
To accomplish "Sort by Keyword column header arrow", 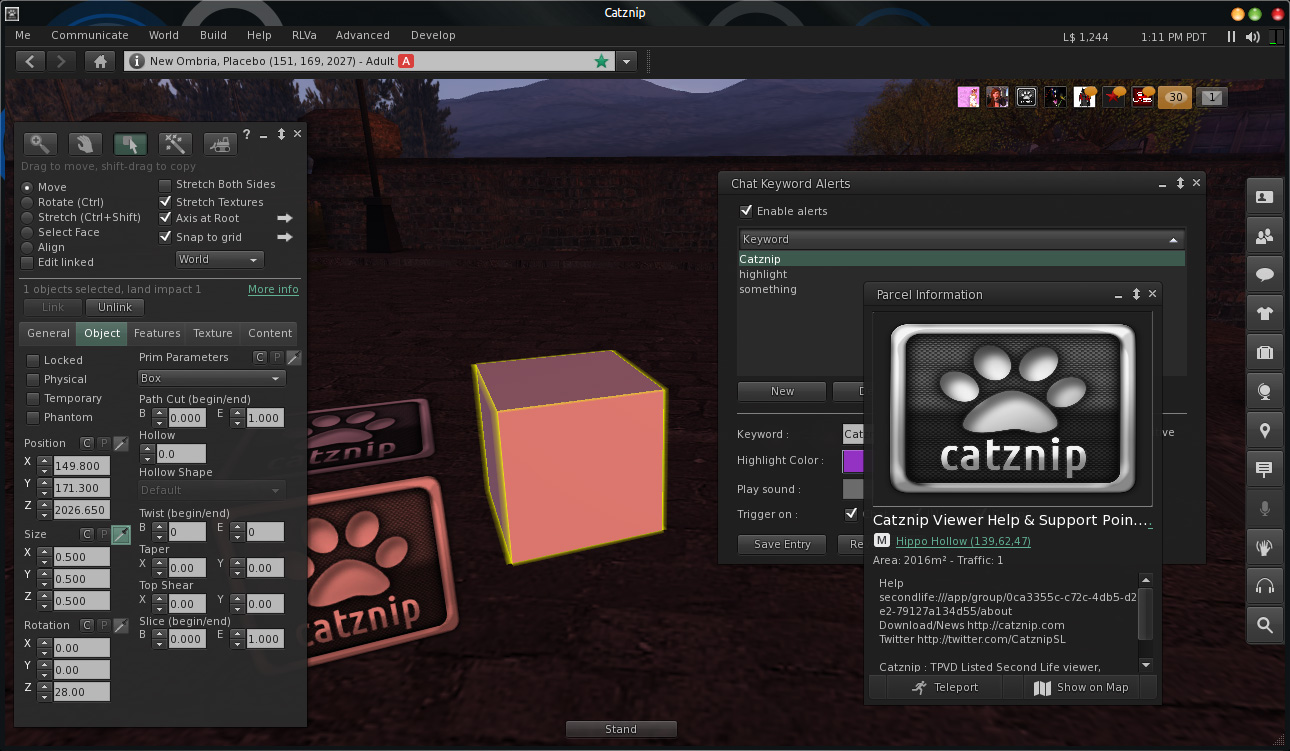I will [x=1173, y=240].
